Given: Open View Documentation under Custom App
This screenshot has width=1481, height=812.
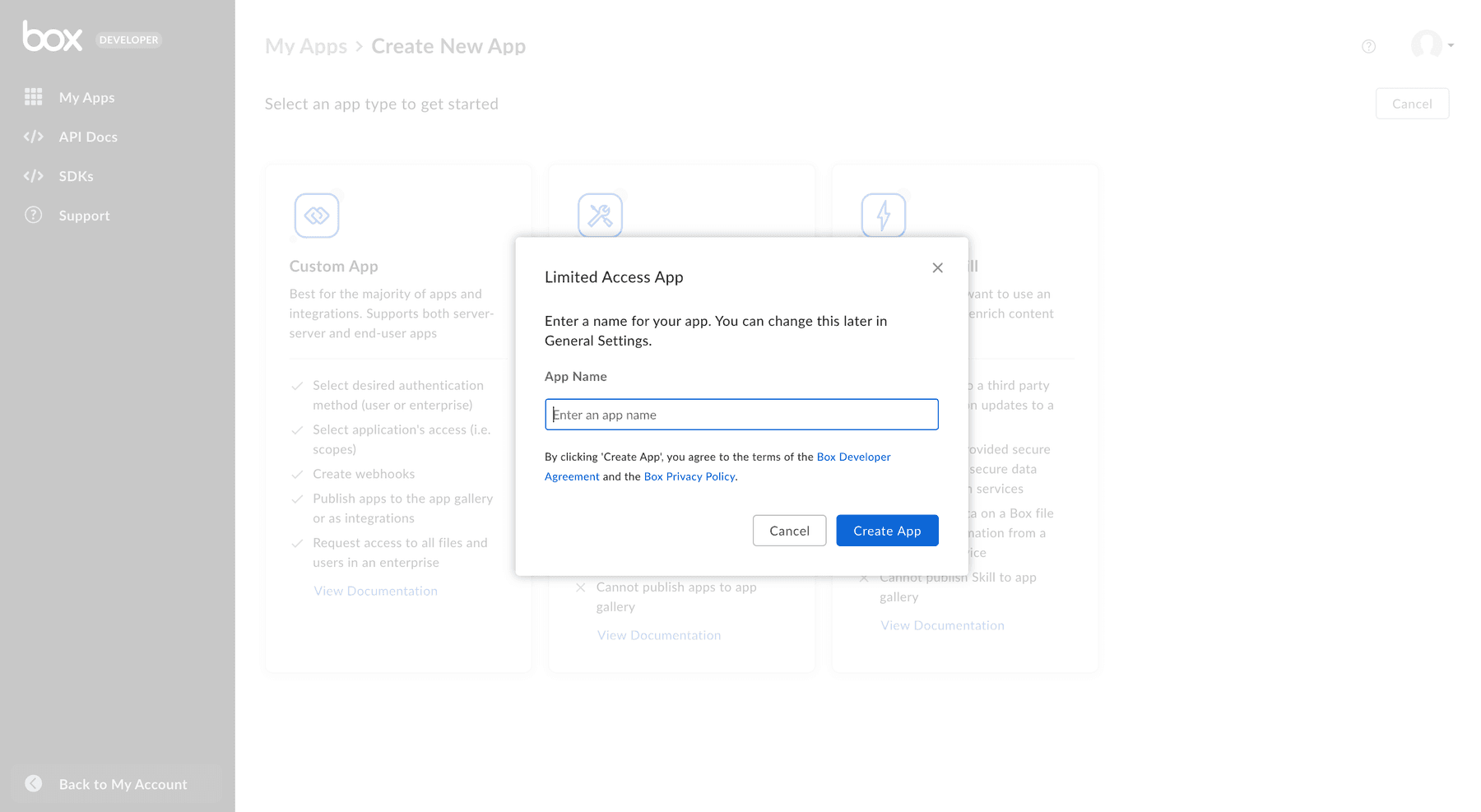Looking at the screenshot, I should coord(375,591).
